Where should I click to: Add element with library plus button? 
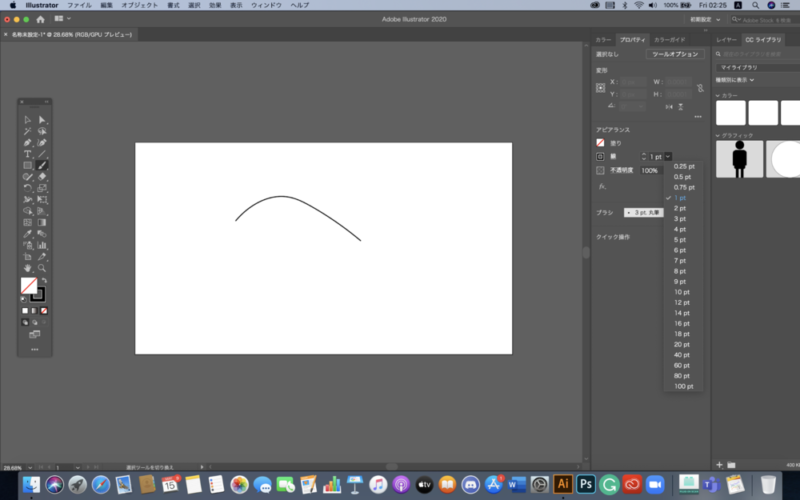pos(719,465)
